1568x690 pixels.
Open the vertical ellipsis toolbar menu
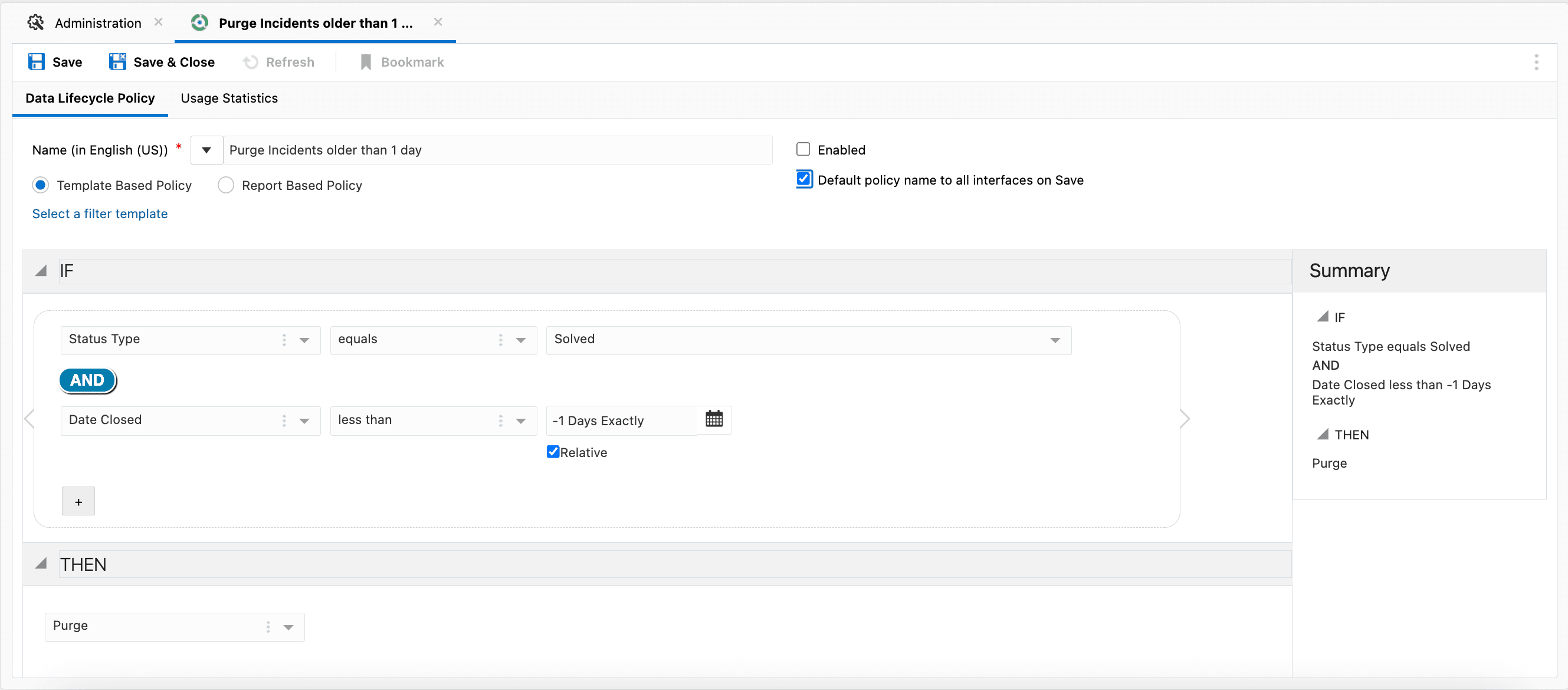point(1536,62)
